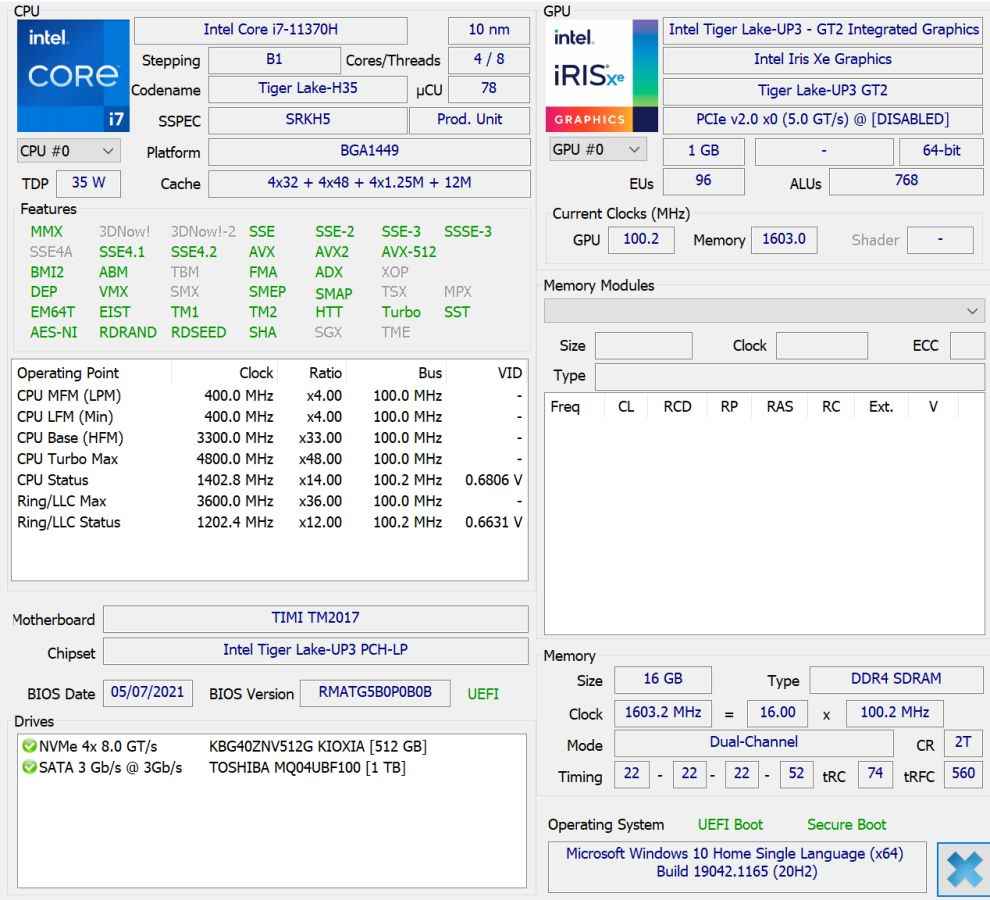Select the CPU MFM (LPM) row
The height and width of the screenshot is (900, 990).
coord(270,396)
